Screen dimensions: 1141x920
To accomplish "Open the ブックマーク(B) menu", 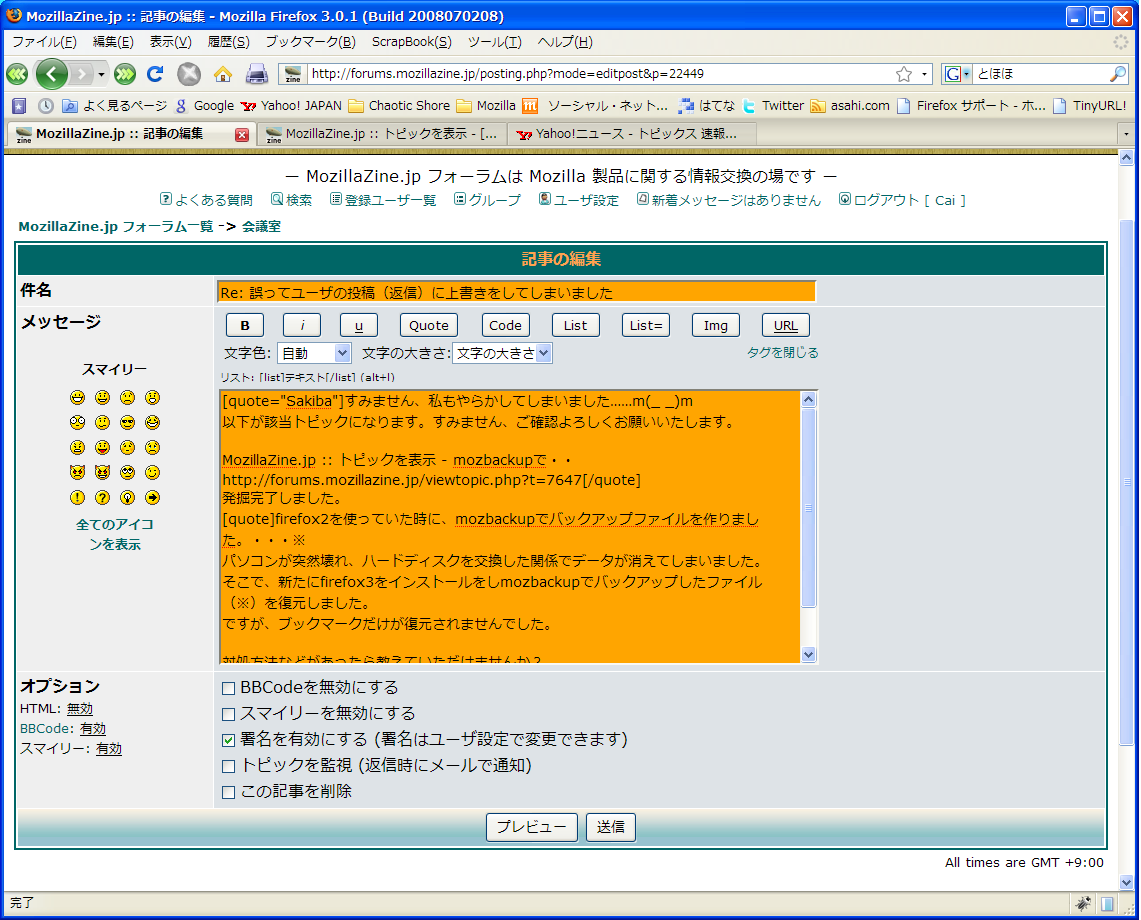I will [x=310, y=42].
